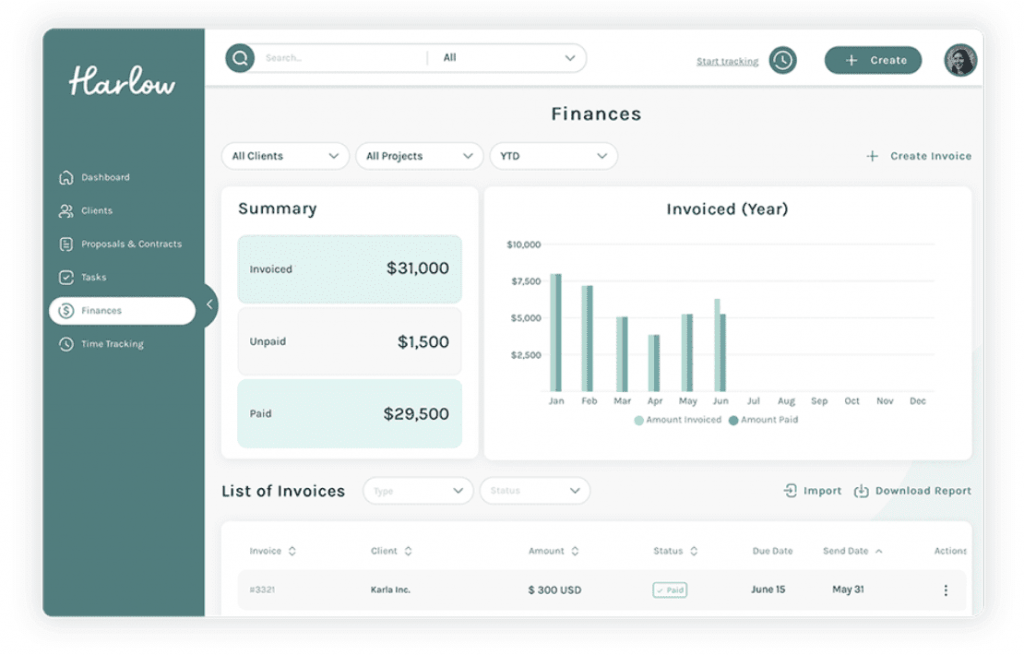
Task: Sort the list by Status column
Action: (x=694, y=551)
